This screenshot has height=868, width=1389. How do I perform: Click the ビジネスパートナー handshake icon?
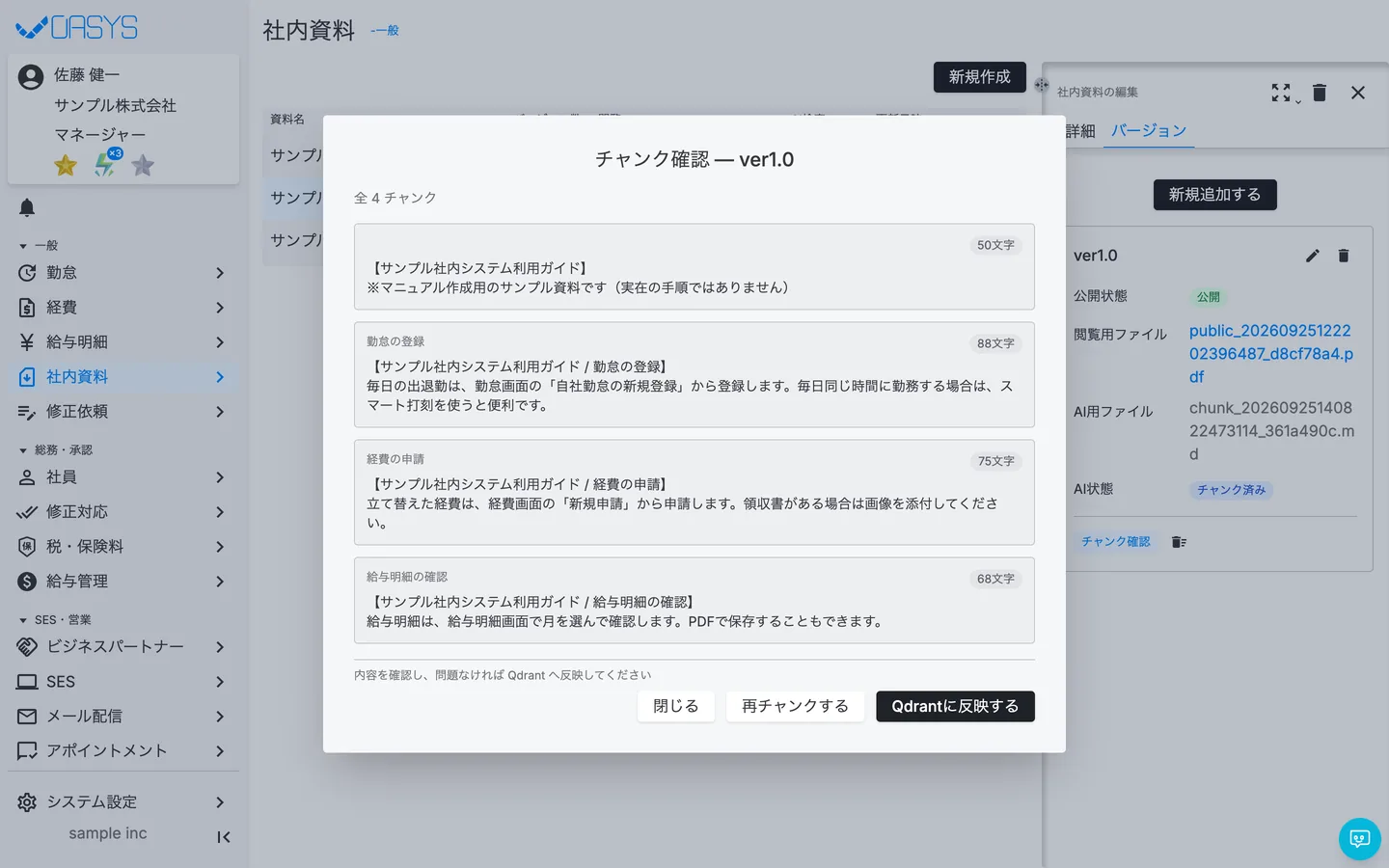click(27, 647)
